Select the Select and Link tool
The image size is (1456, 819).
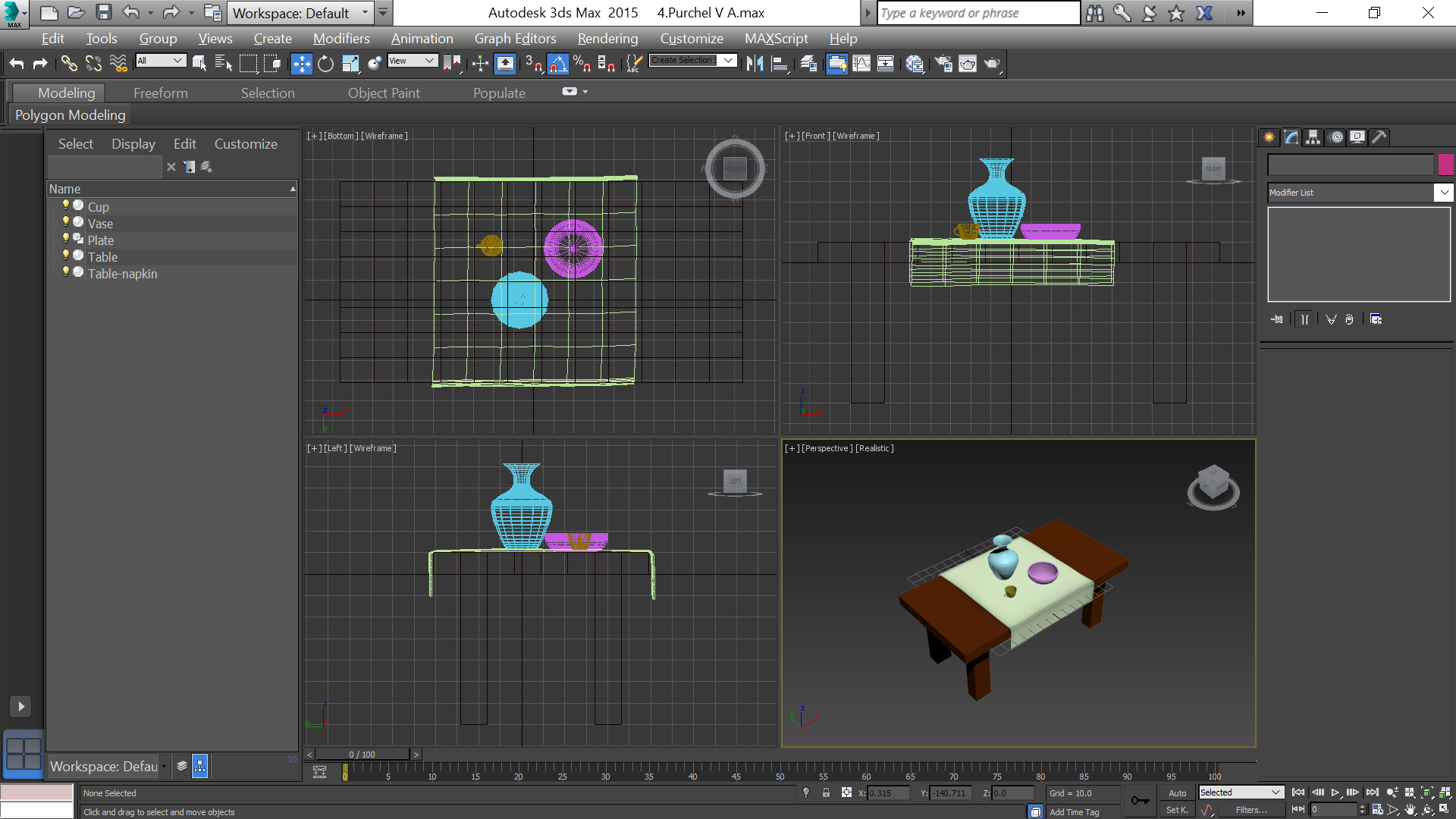(69, 64)
